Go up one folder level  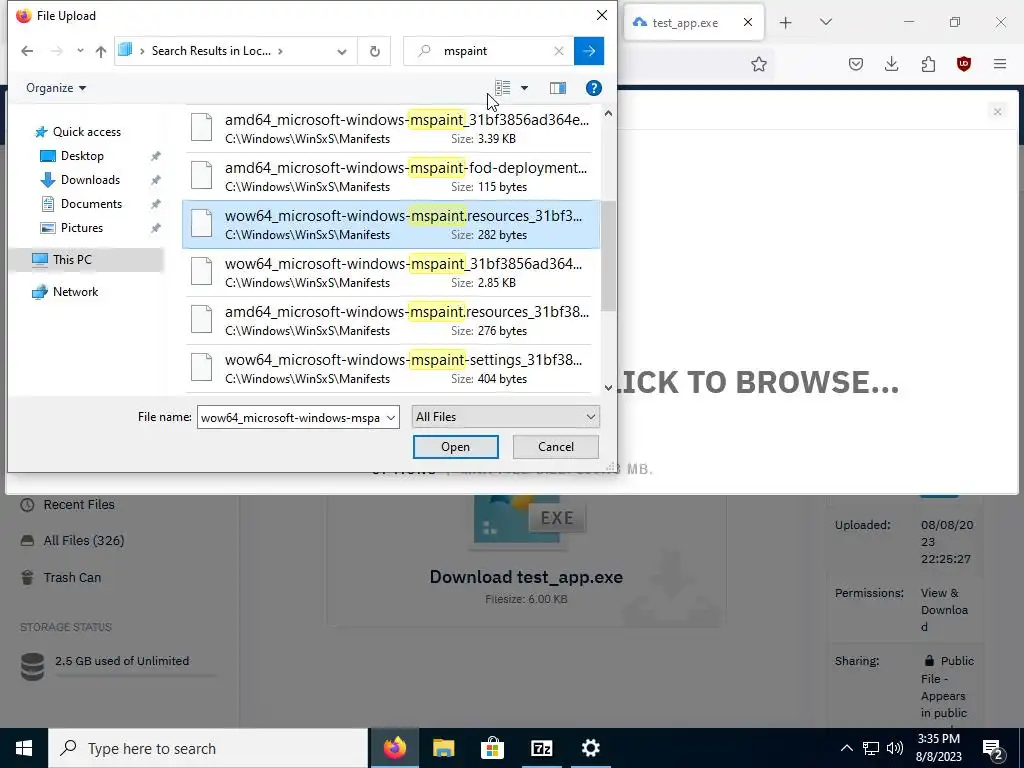[101, 51]
